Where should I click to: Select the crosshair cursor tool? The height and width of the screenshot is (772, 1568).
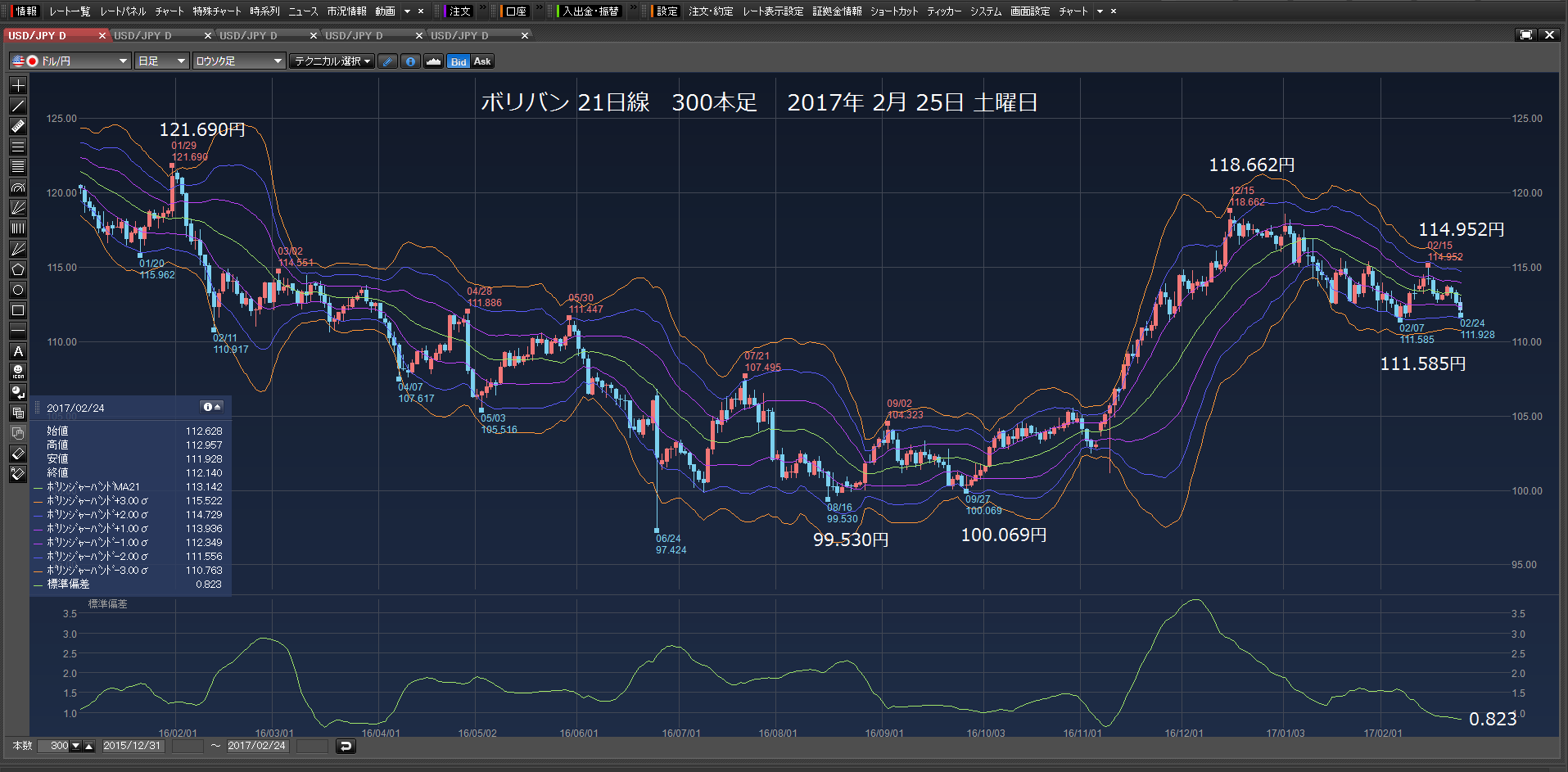[x=18, y=85]
